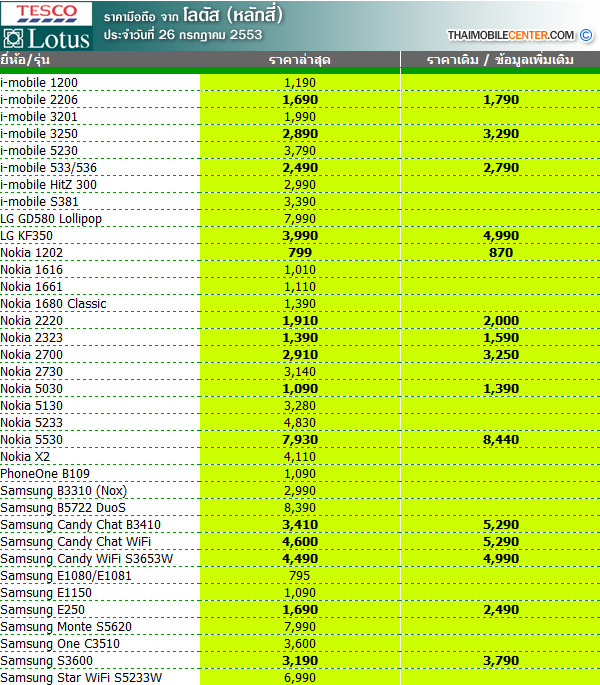Select the i-mobile 2206 model name

[x=39, y=100]
